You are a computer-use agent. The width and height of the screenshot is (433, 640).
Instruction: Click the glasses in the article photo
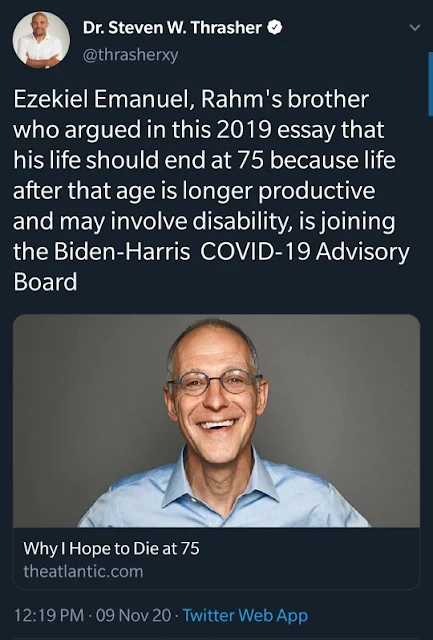pos(214,382)
